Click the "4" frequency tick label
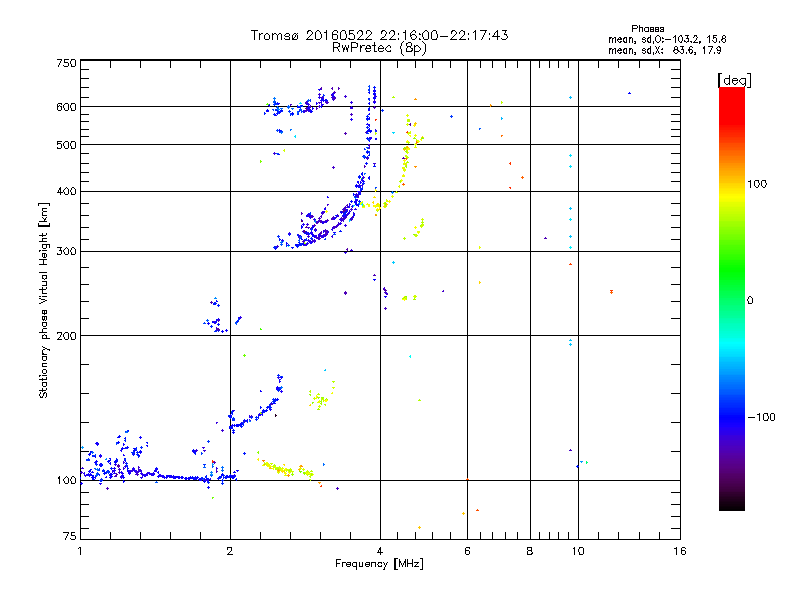The width and height of the screenshot is (800, 600). [x=380, y=551]
